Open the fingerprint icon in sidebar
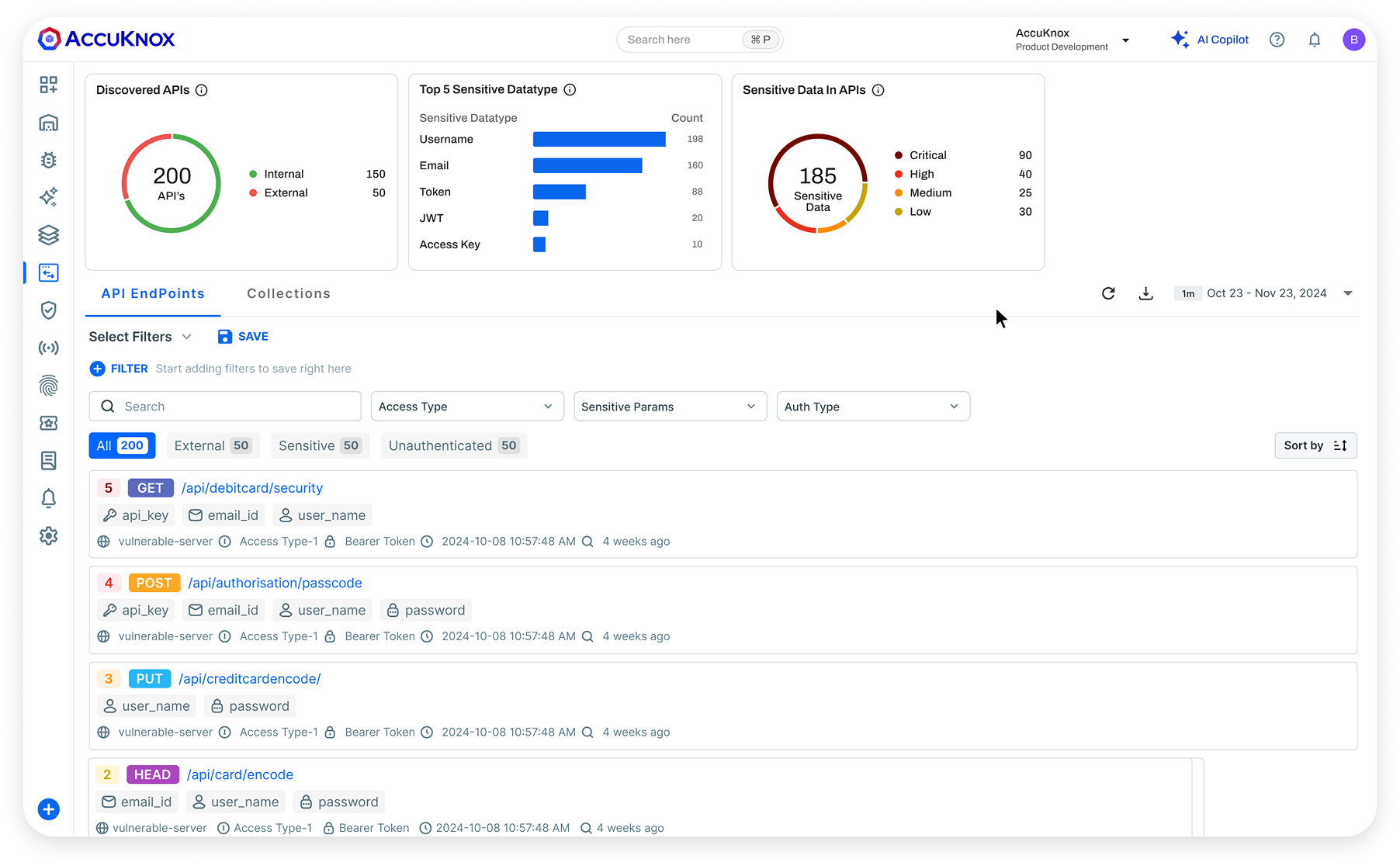 [48, 386]
